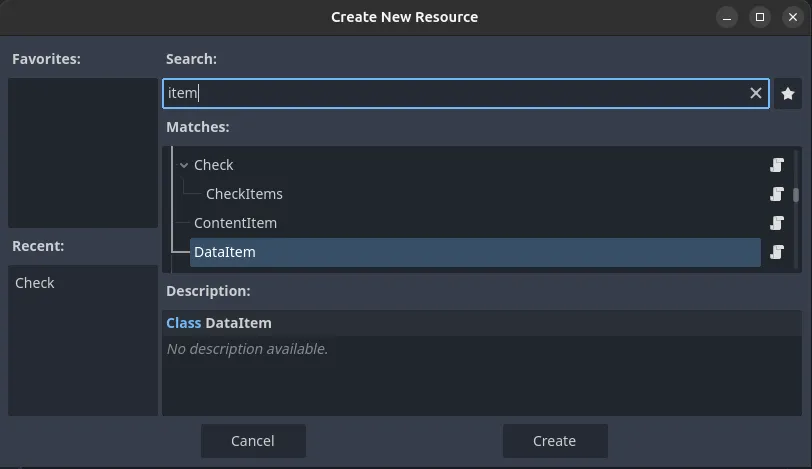This screenshot has height=469, width=812.
Task: Maximize the Create New Resource window
Action: click(760, 18)
